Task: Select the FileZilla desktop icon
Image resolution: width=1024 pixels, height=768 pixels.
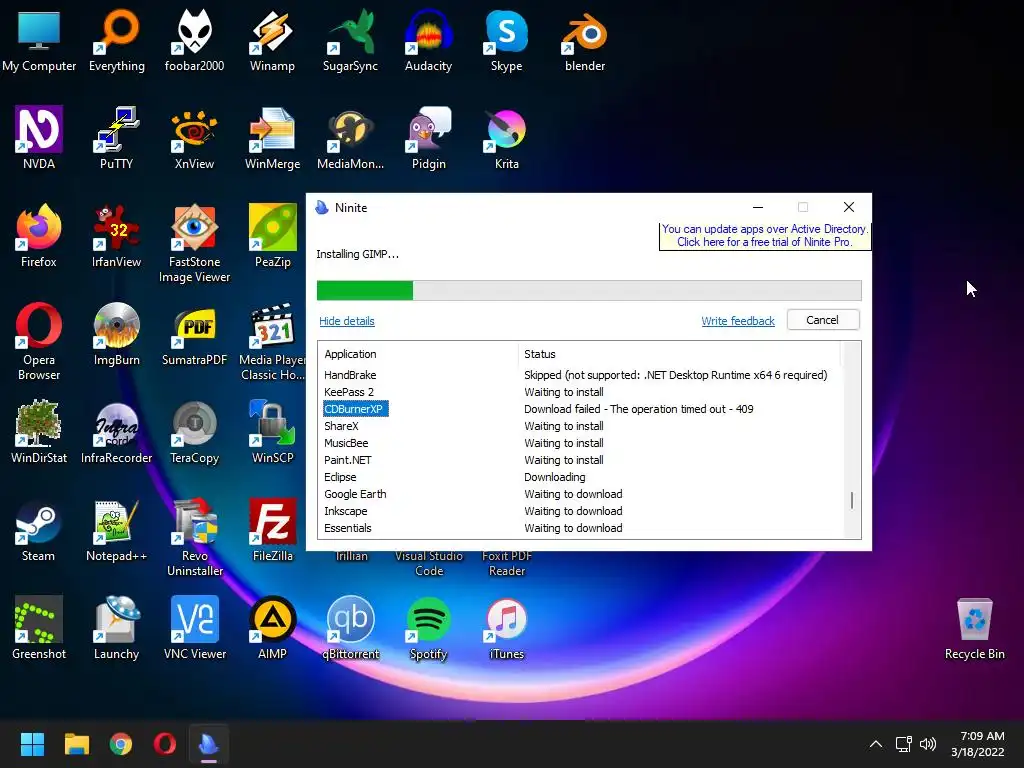Action: tap(272, 530)
